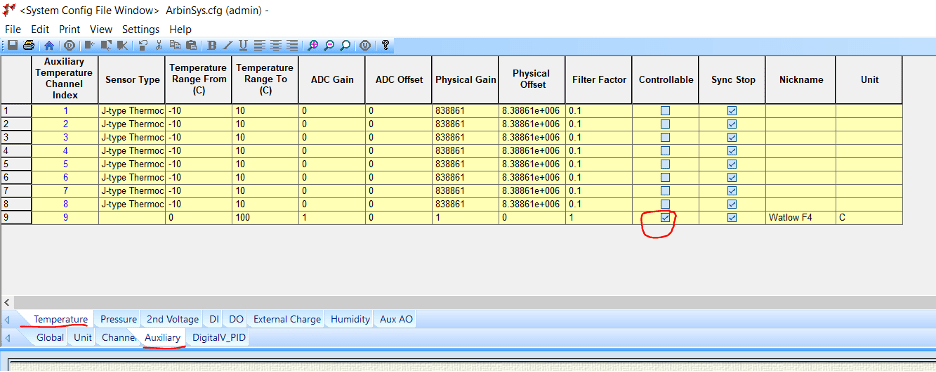Viewport: 936px width, 372px height.
Task: Switch to the Global tab
Action: click(x=50, y=338)
